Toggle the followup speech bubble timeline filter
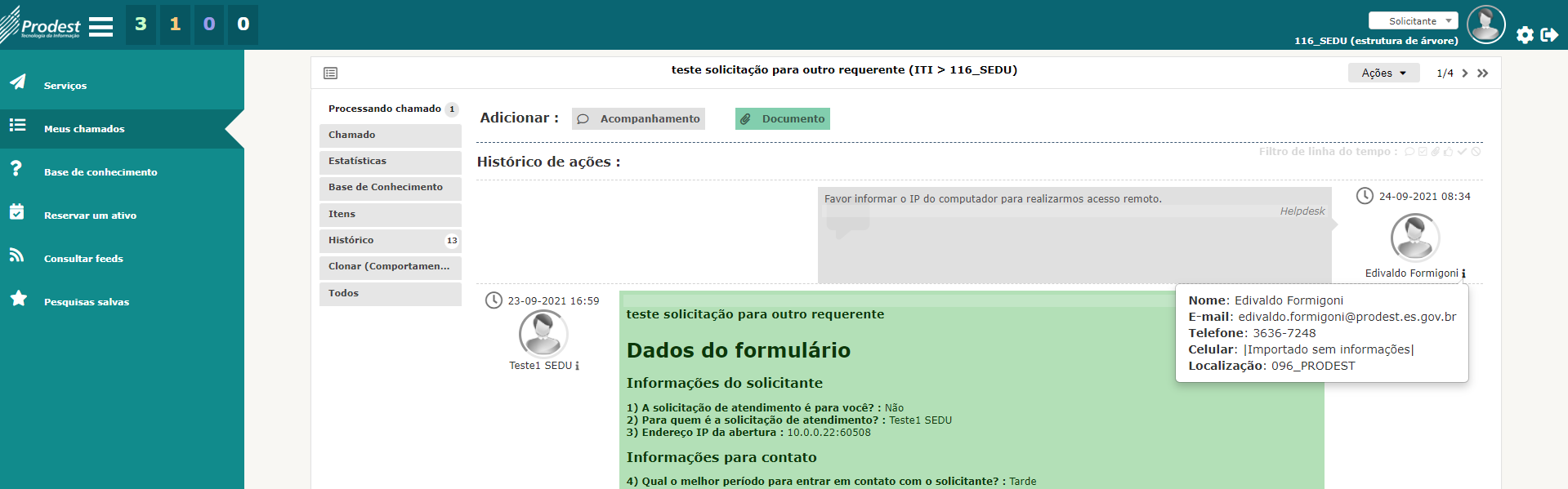The image size is (1568, 489). pos(1409,152)
